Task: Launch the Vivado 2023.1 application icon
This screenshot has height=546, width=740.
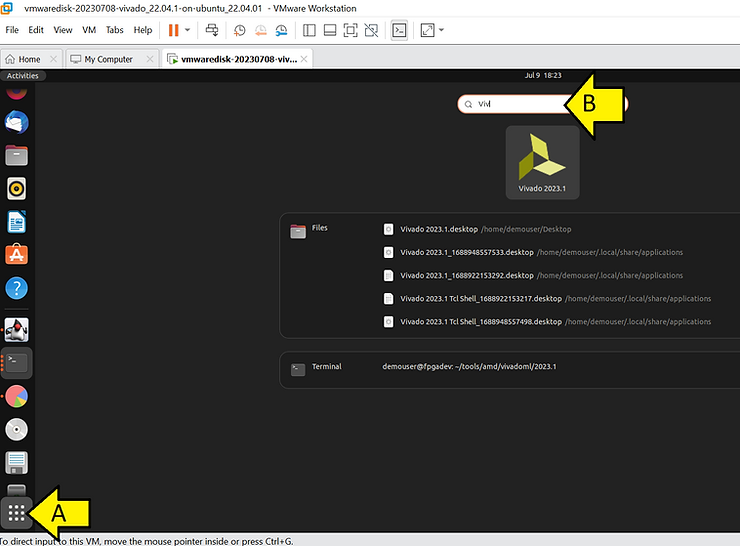Action: point(543,160)
